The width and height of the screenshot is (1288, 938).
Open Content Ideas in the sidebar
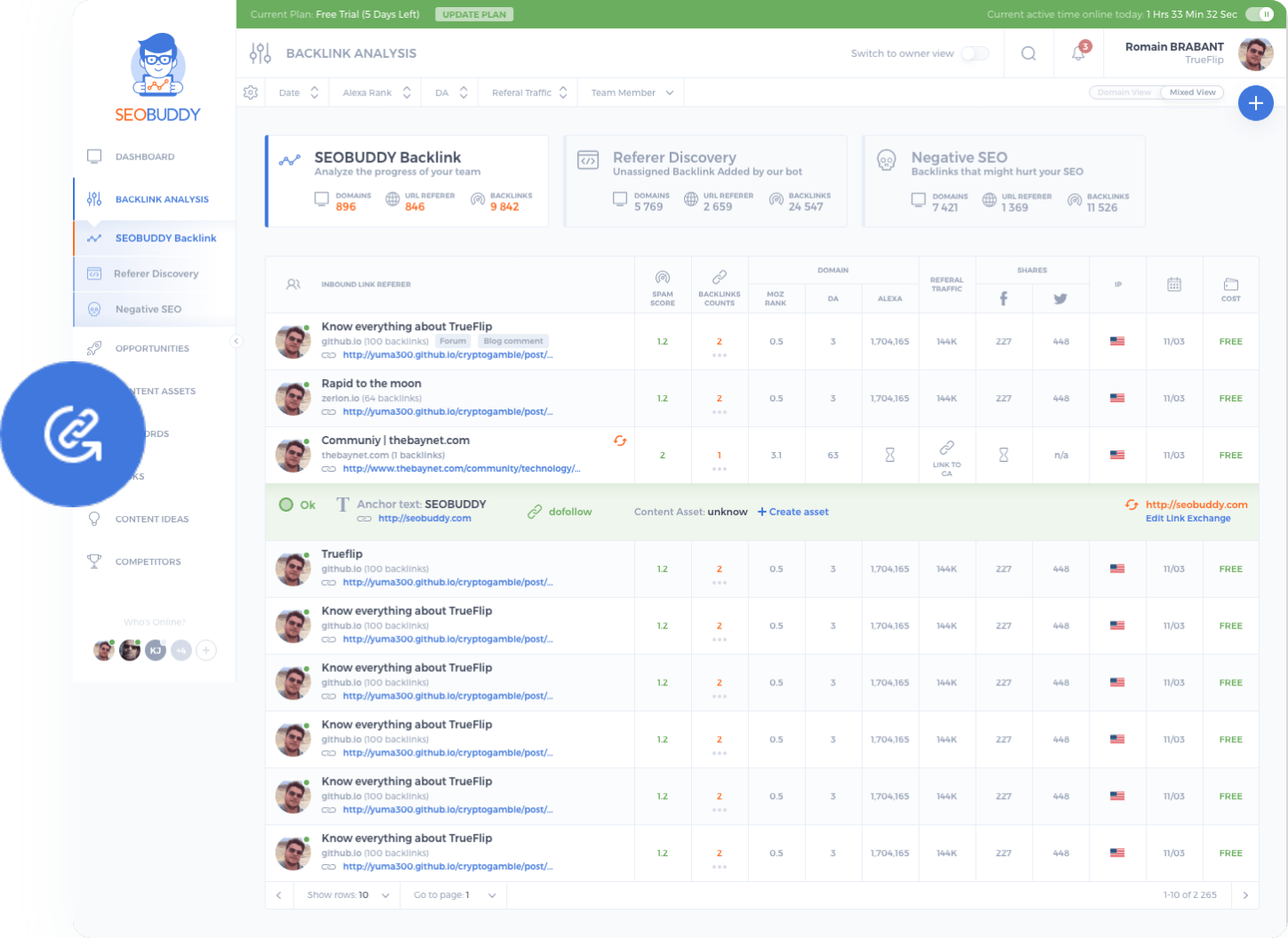tap(151, 520)
